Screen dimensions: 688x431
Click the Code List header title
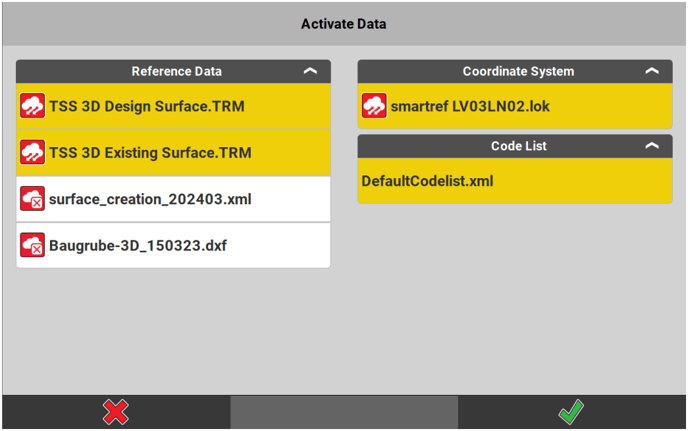[x=518, y=146]
